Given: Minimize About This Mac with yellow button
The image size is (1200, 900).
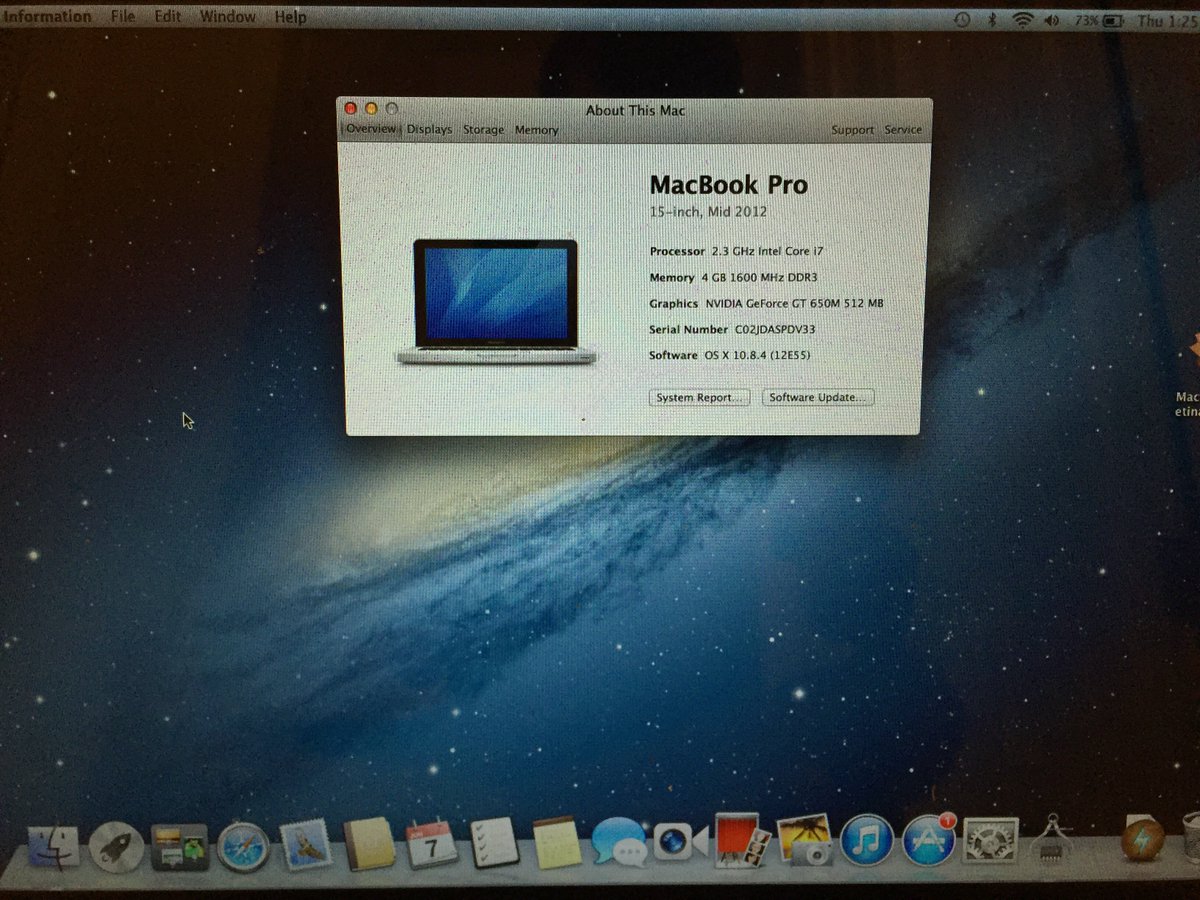Looking at the screenshot, I should 371,108.
